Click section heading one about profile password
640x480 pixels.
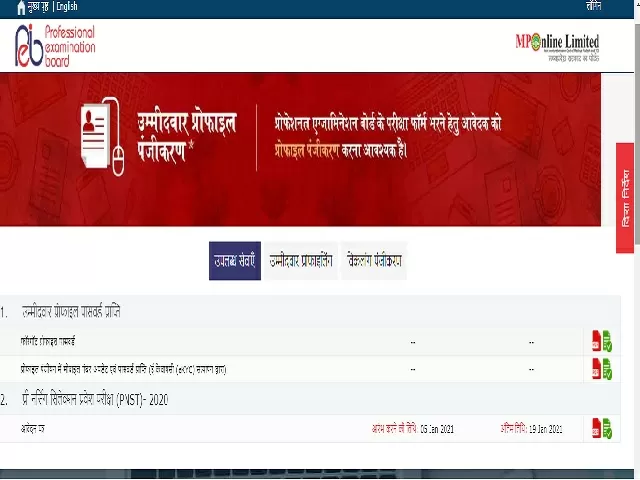pyautogui.click(x=71, y=312)
